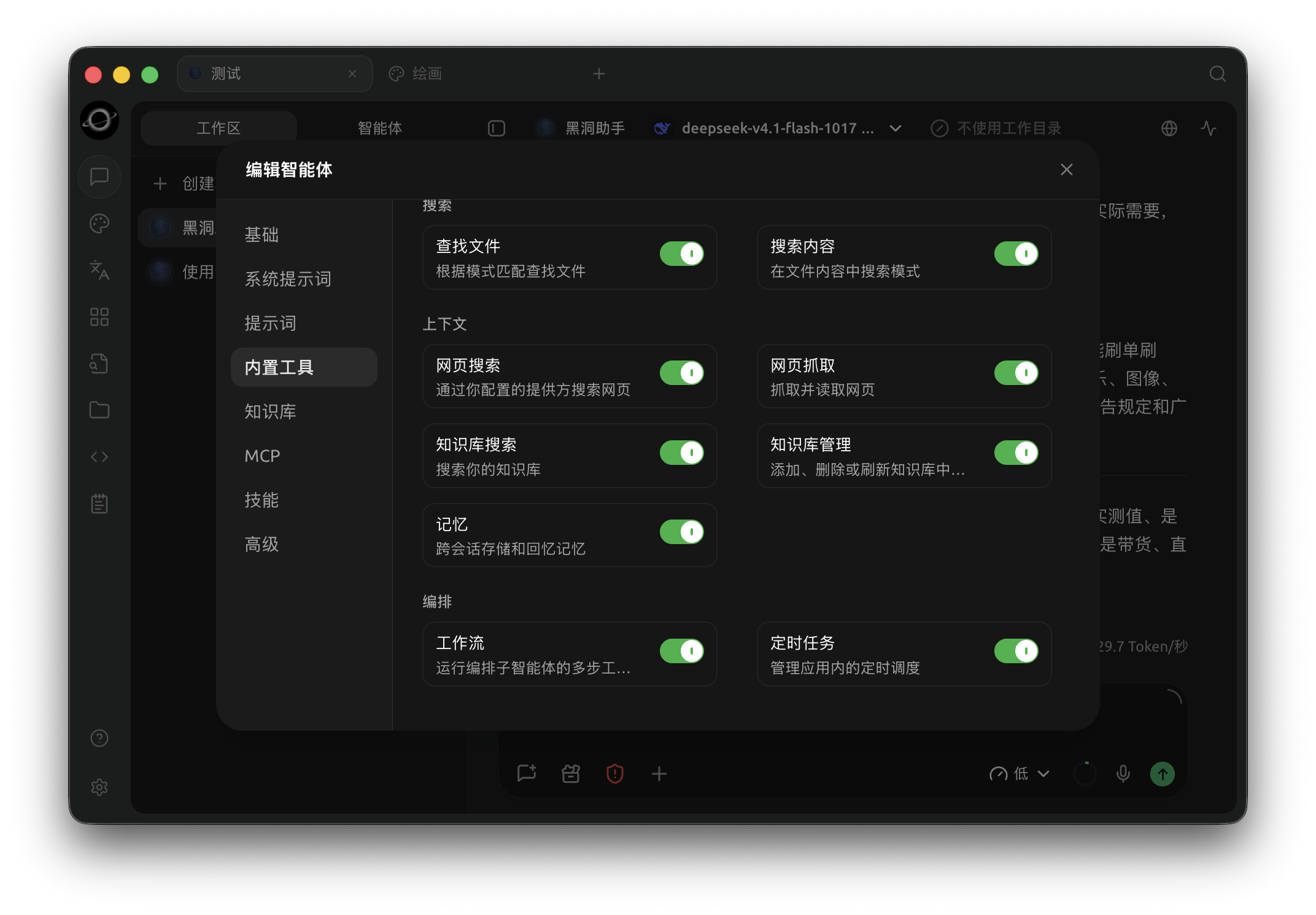
Task: Click the clapperboard icon in input bar
Action: (x=571, y=774)
